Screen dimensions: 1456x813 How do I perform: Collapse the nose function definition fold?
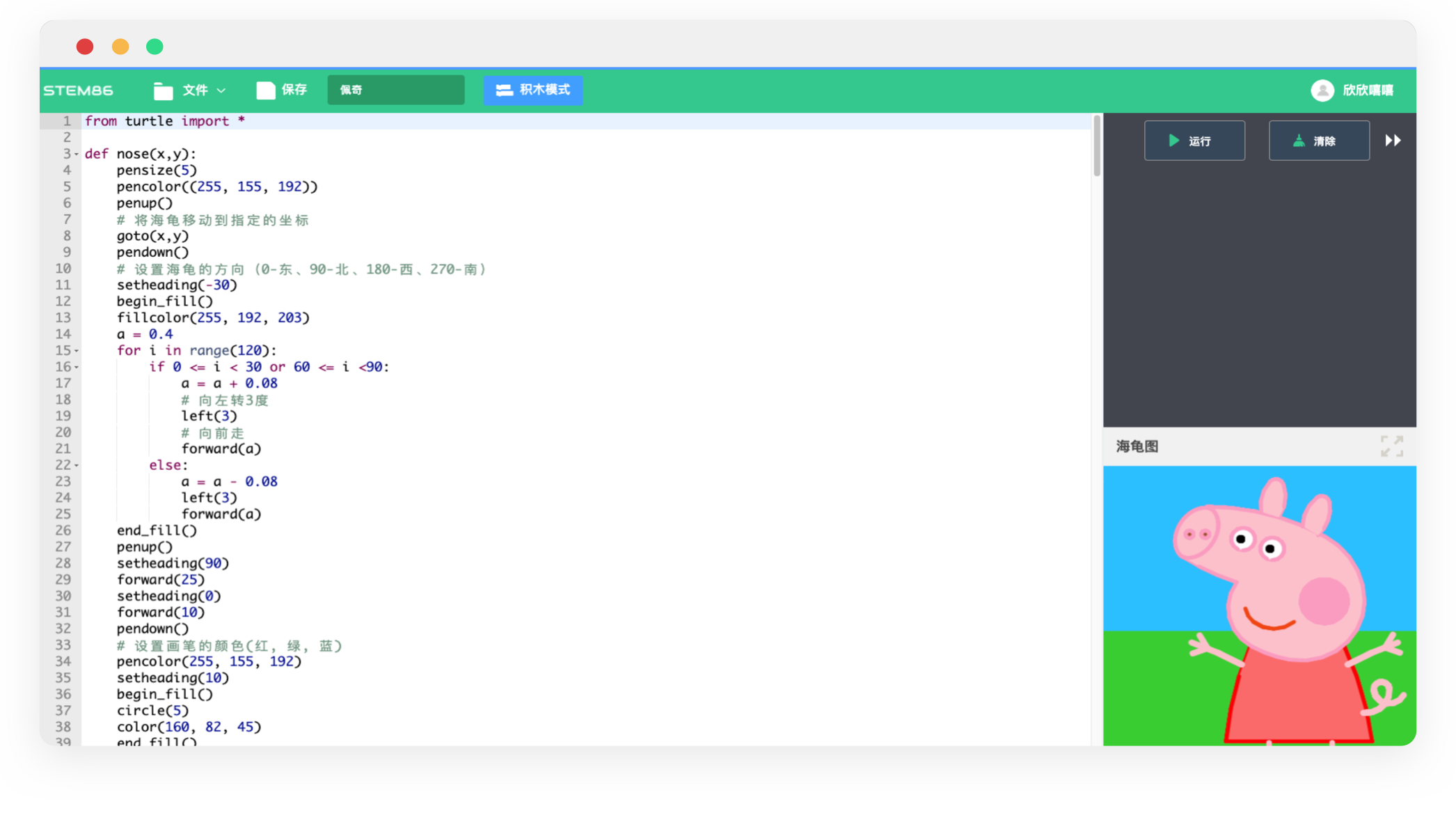pyautogui.click(x=77, y=154)
